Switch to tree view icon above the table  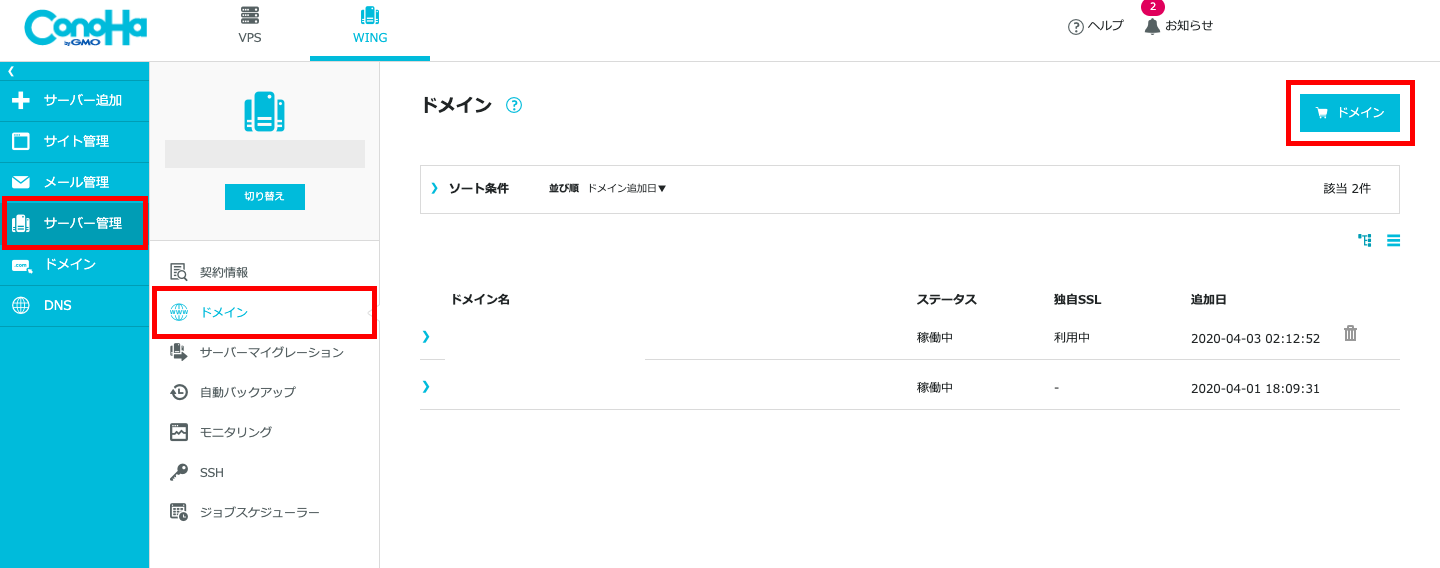click(x=1364, y=240)
